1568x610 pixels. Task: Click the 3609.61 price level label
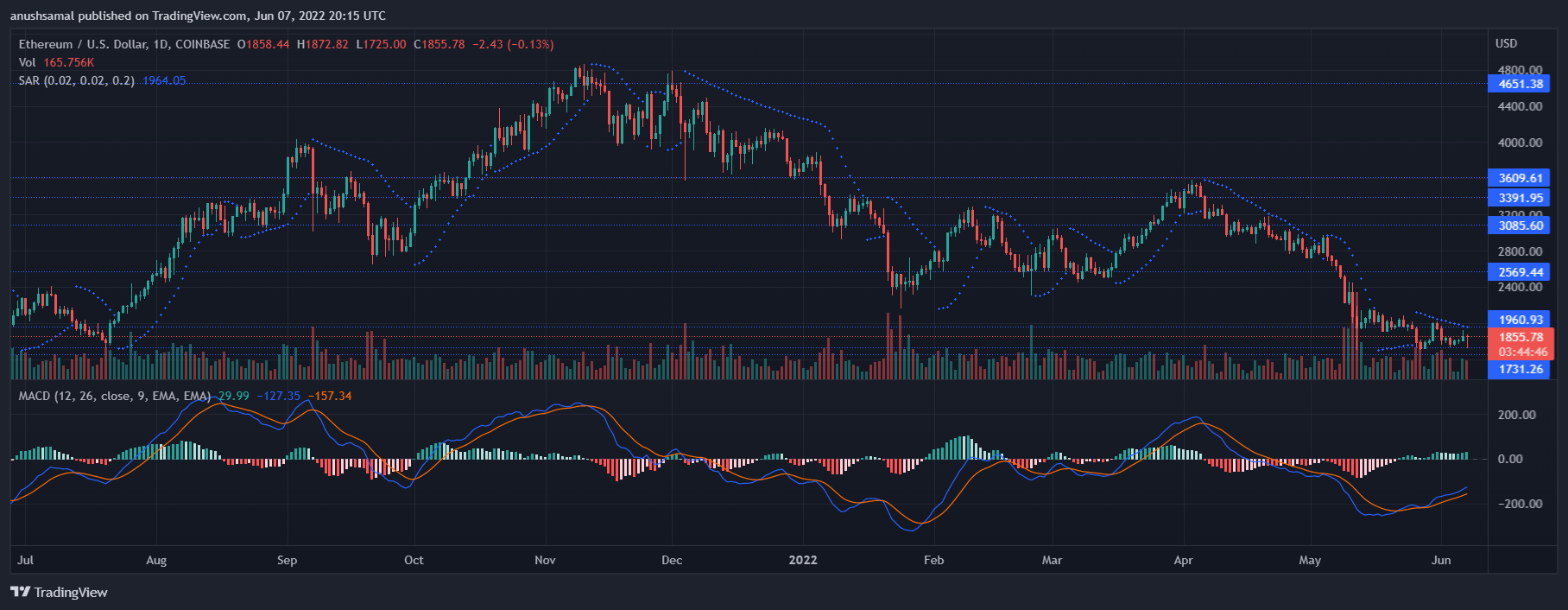[x=1520, y=178]
